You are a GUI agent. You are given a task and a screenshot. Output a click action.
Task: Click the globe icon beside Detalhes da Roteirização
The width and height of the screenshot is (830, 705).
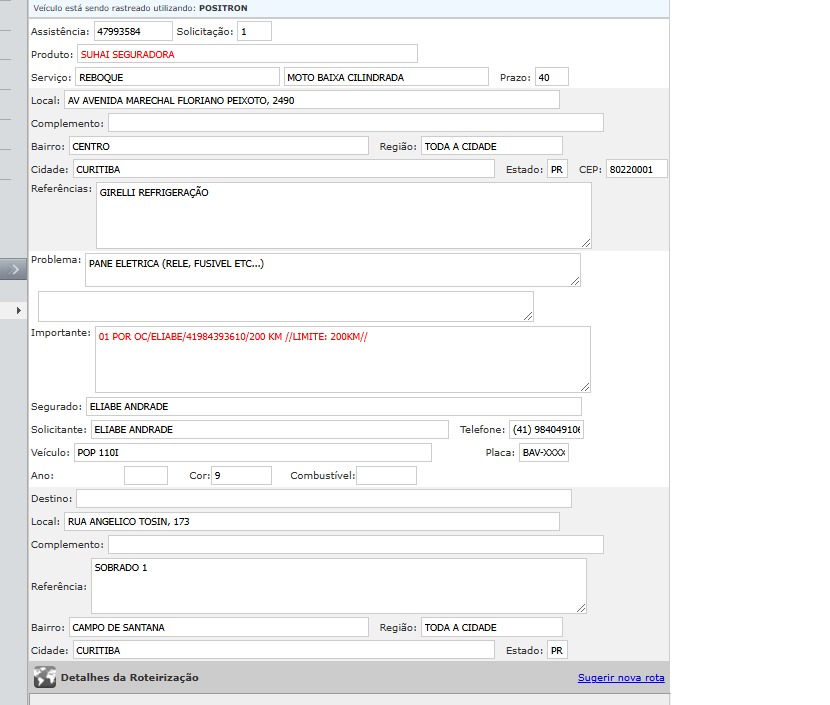click(45, 677)
